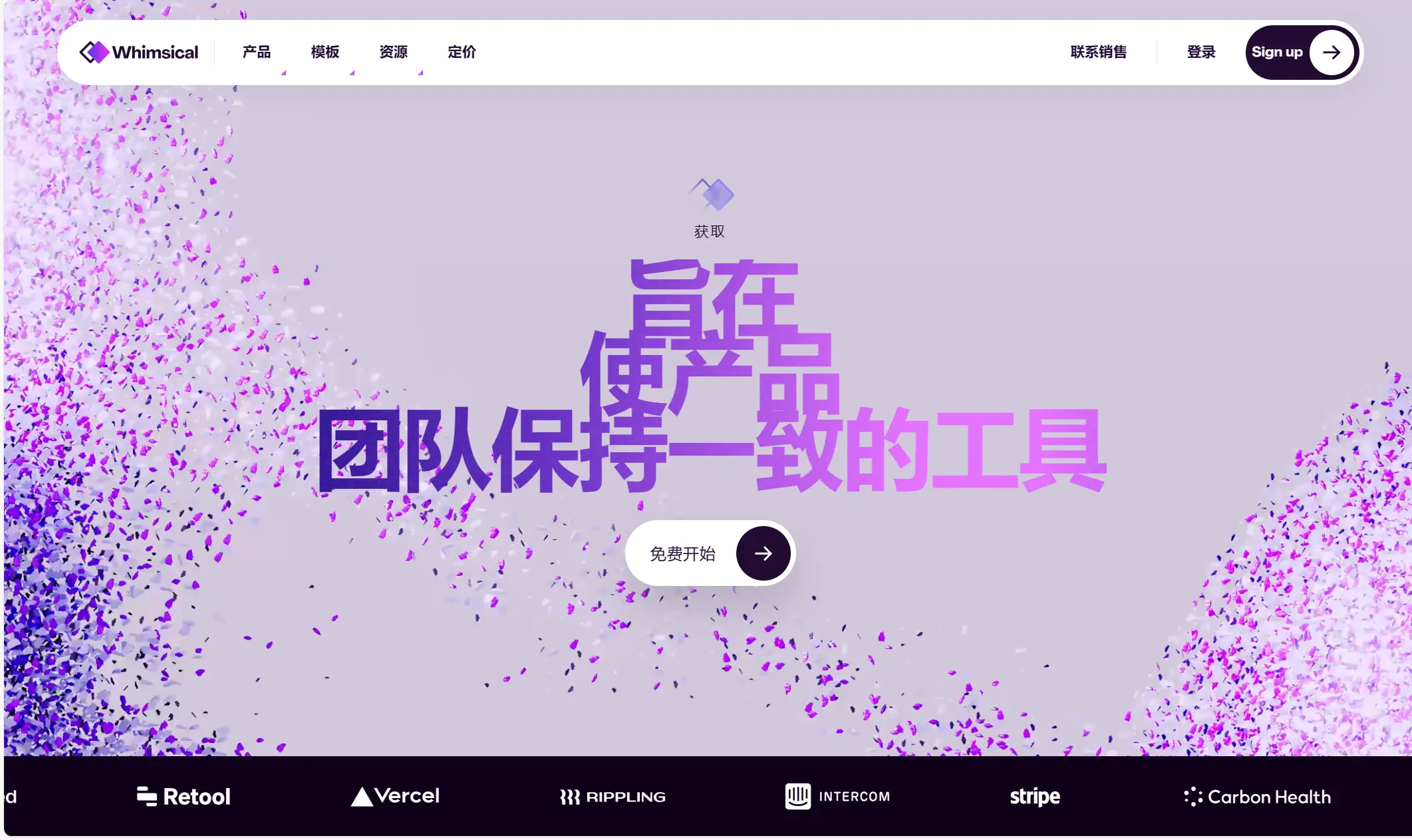Click the 获取 label text
The height and width of the screenshot is (840, 1412).
click(x=709, y=231)
